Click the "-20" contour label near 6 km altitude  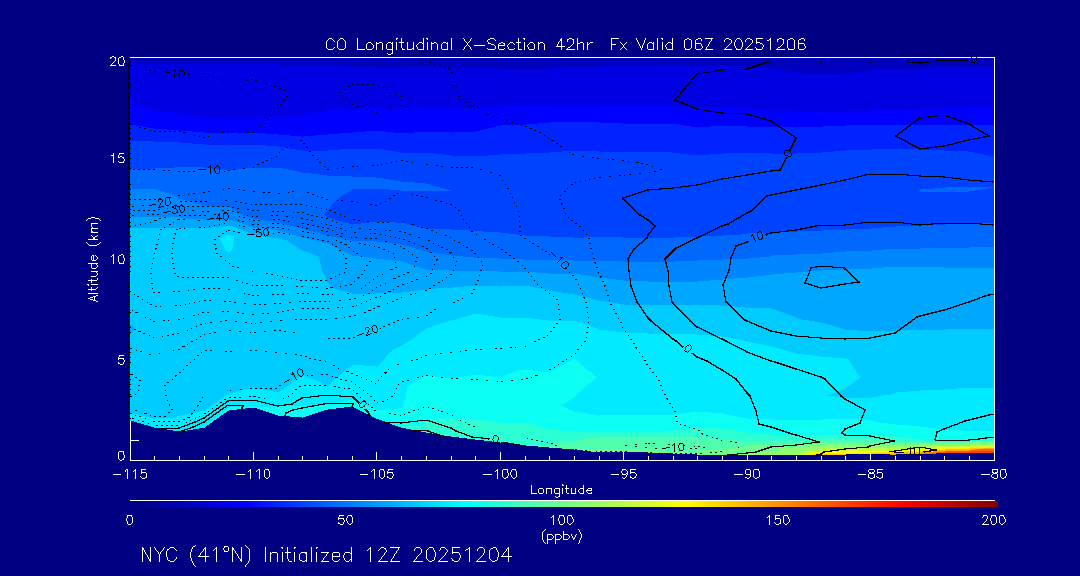[x=368, y=331]
